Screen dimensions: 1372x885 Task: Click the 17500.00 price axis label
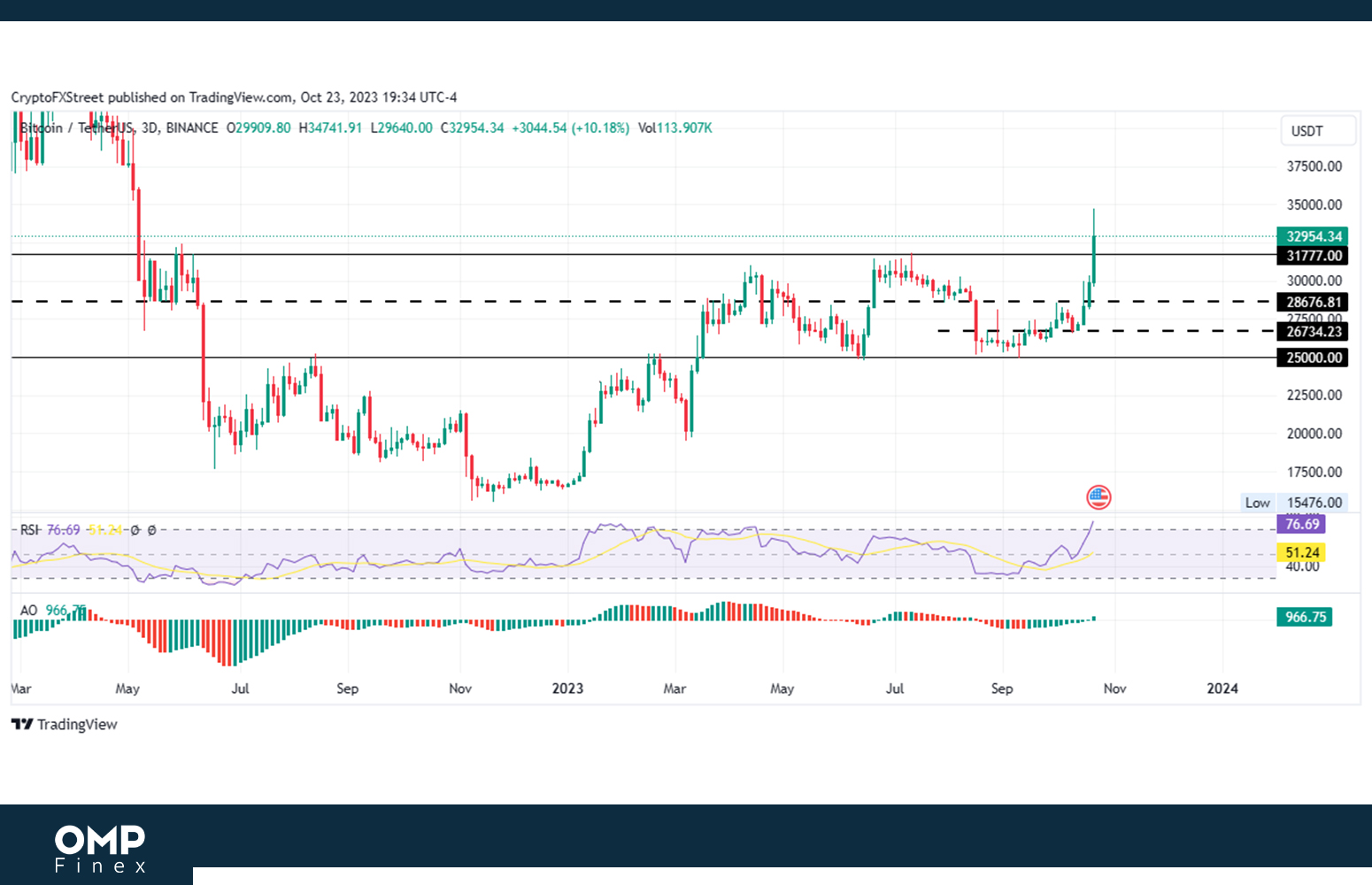(1314, 472)
